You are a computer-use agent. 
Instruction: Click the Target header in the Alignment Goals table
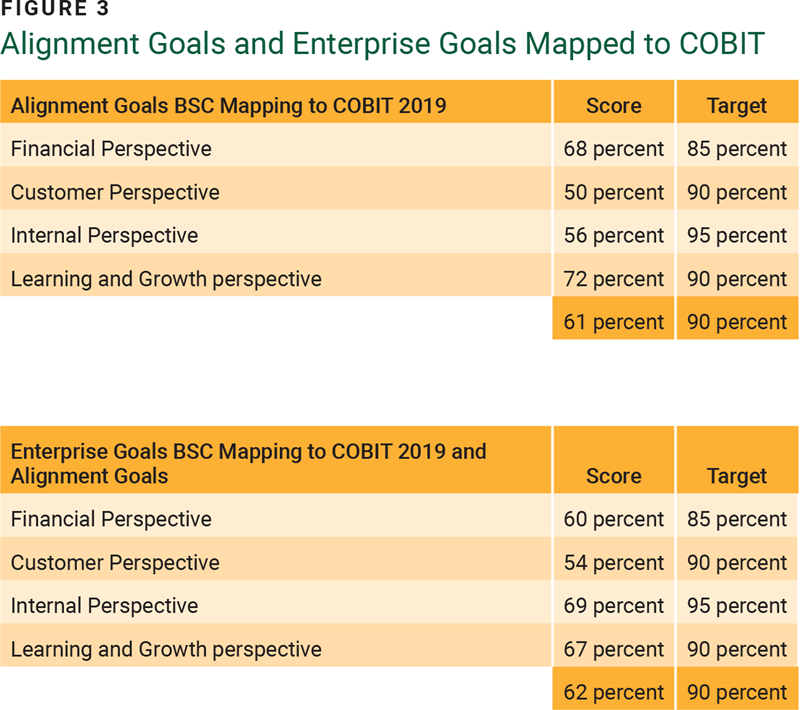tap(737, 105)
